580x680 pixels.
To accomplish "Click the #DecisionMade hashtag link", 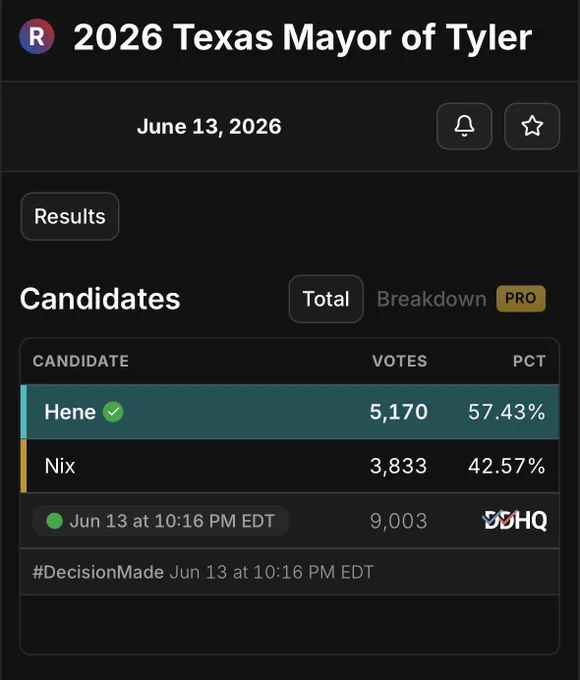I will [x=98, y=572].
